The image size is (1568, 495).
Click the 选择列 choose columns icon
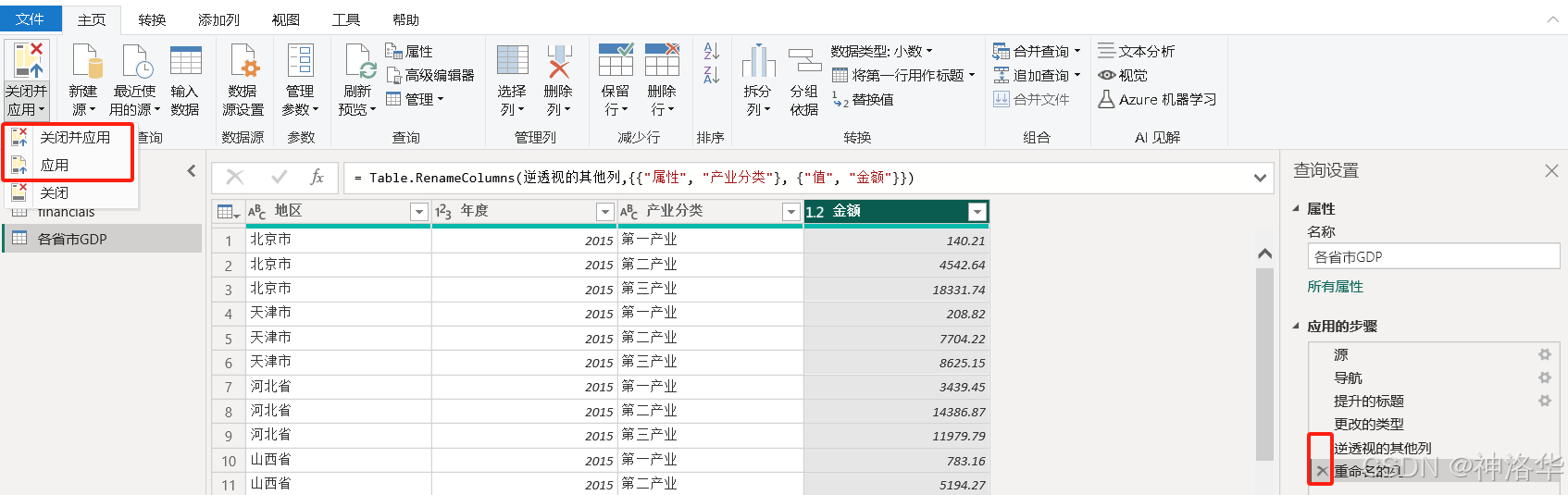513,61
